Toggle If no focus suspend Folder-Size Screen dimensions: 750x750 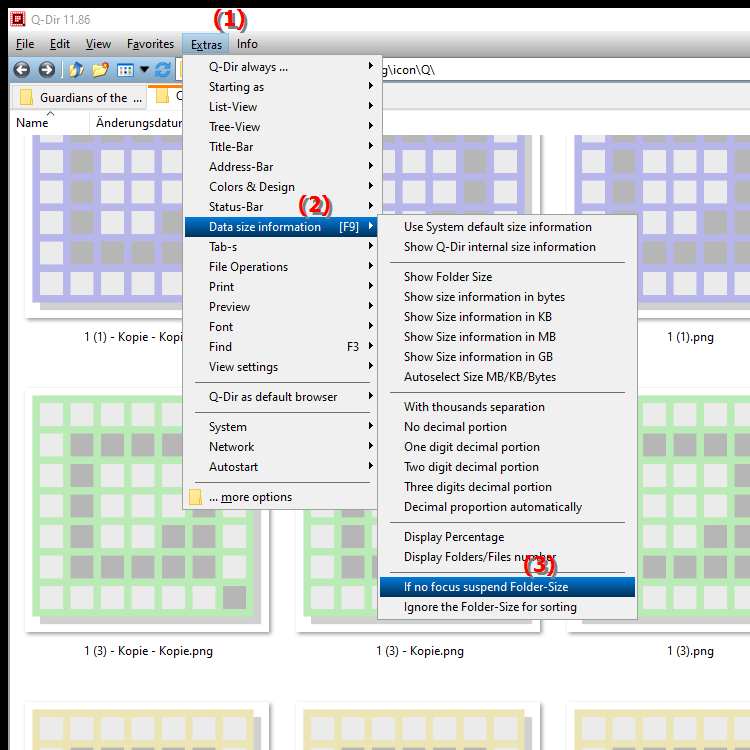pyautogui.click(x=507, y=587)
